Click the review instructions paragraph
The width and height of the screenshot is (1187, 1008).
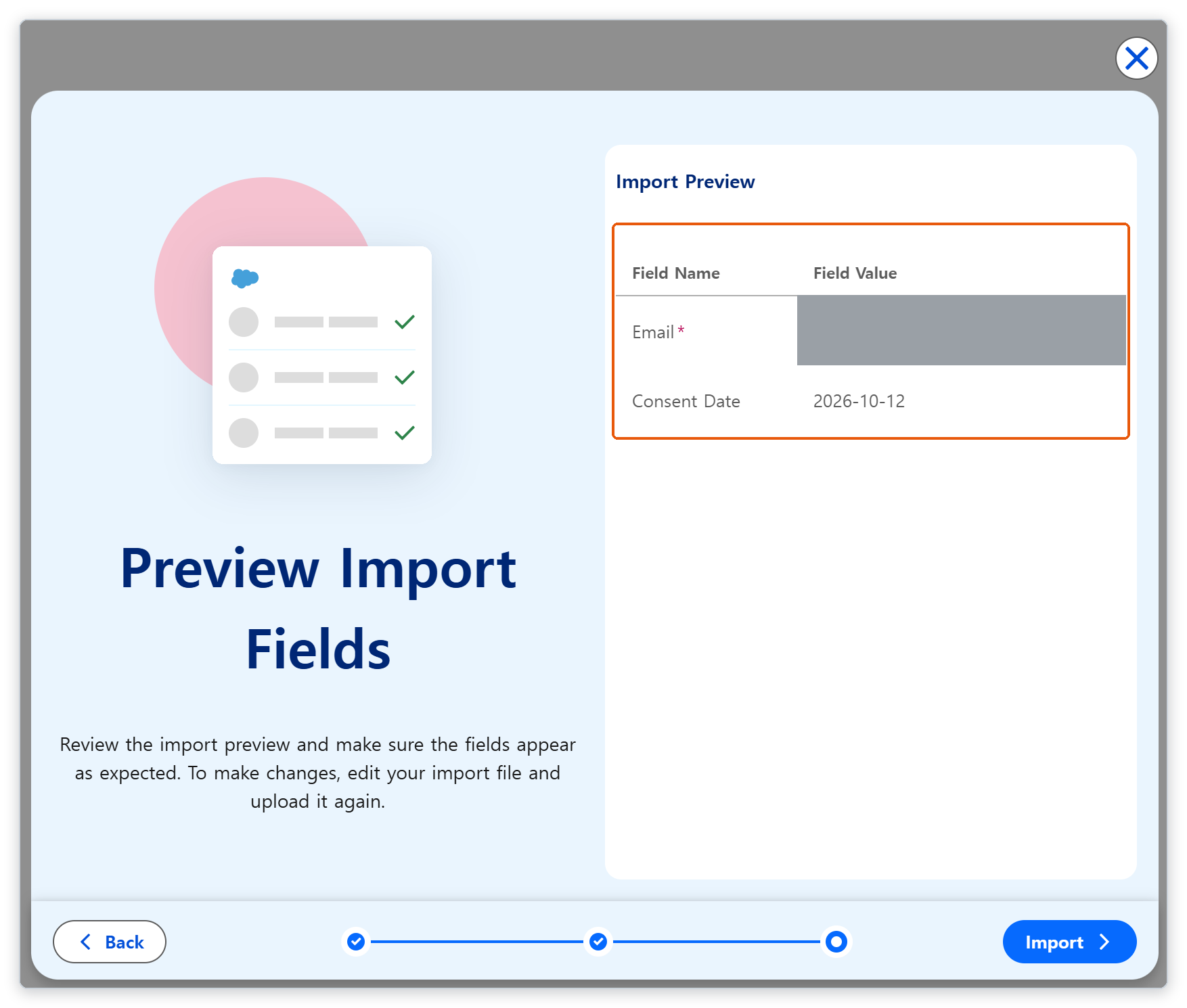point(318,773)
